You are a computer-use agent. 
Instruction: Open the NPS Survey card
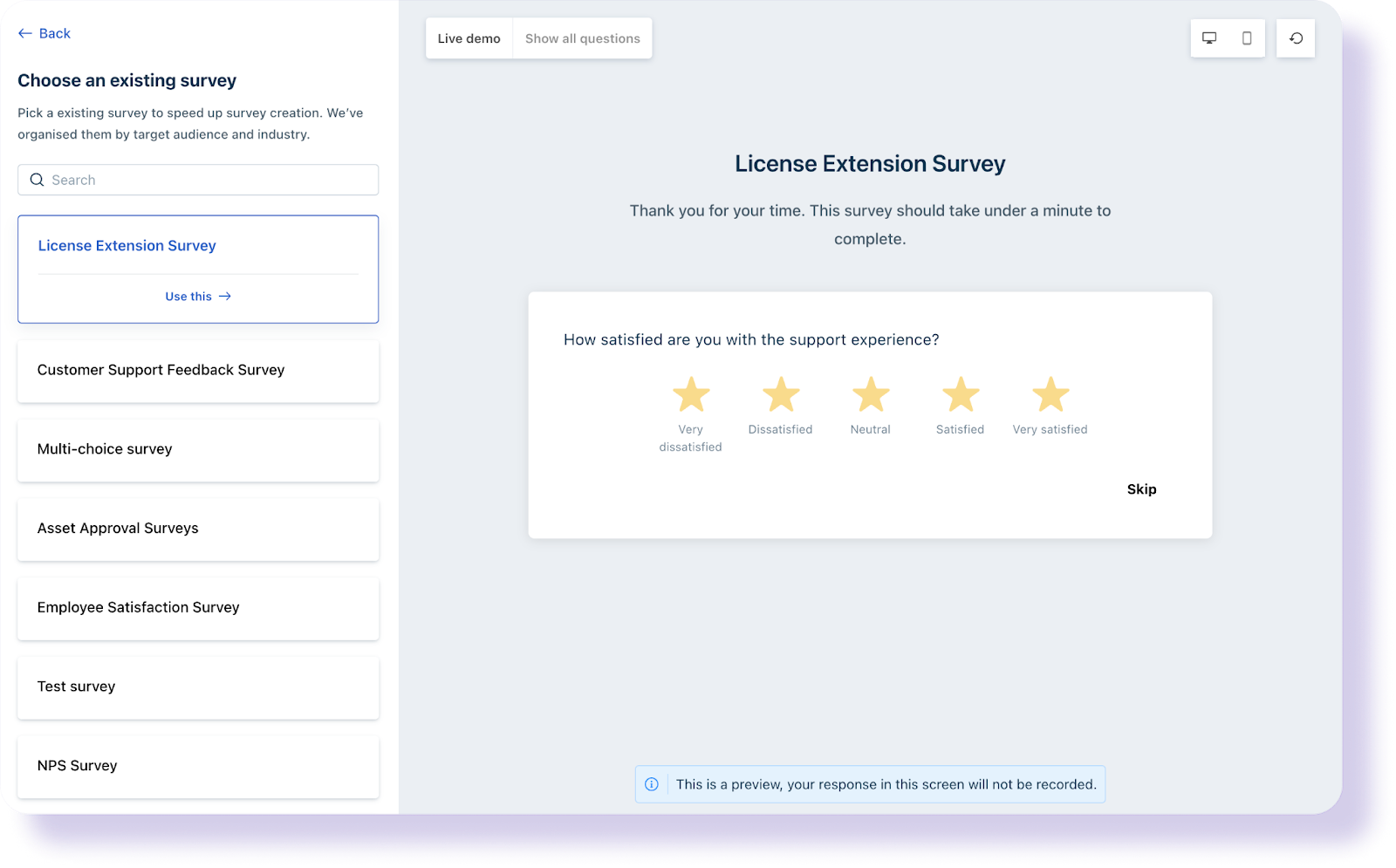198,767
